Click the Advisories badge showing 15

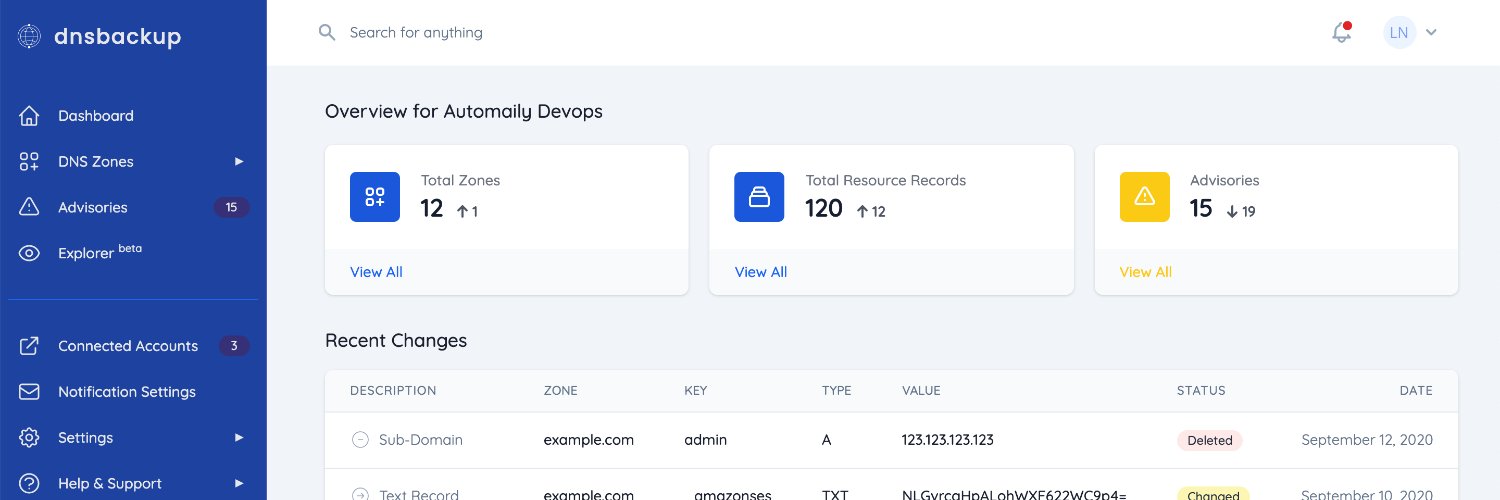click(231, 207)
